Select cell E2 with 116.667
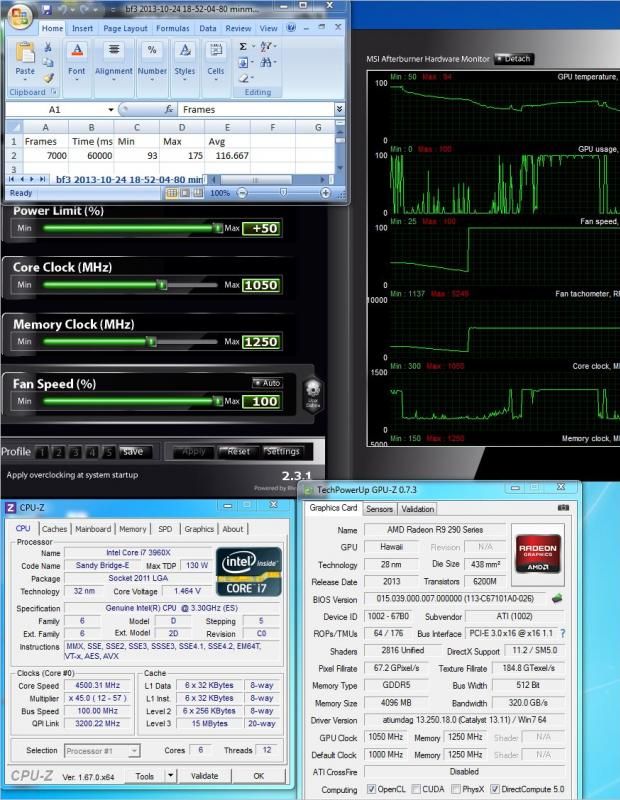 227,156
